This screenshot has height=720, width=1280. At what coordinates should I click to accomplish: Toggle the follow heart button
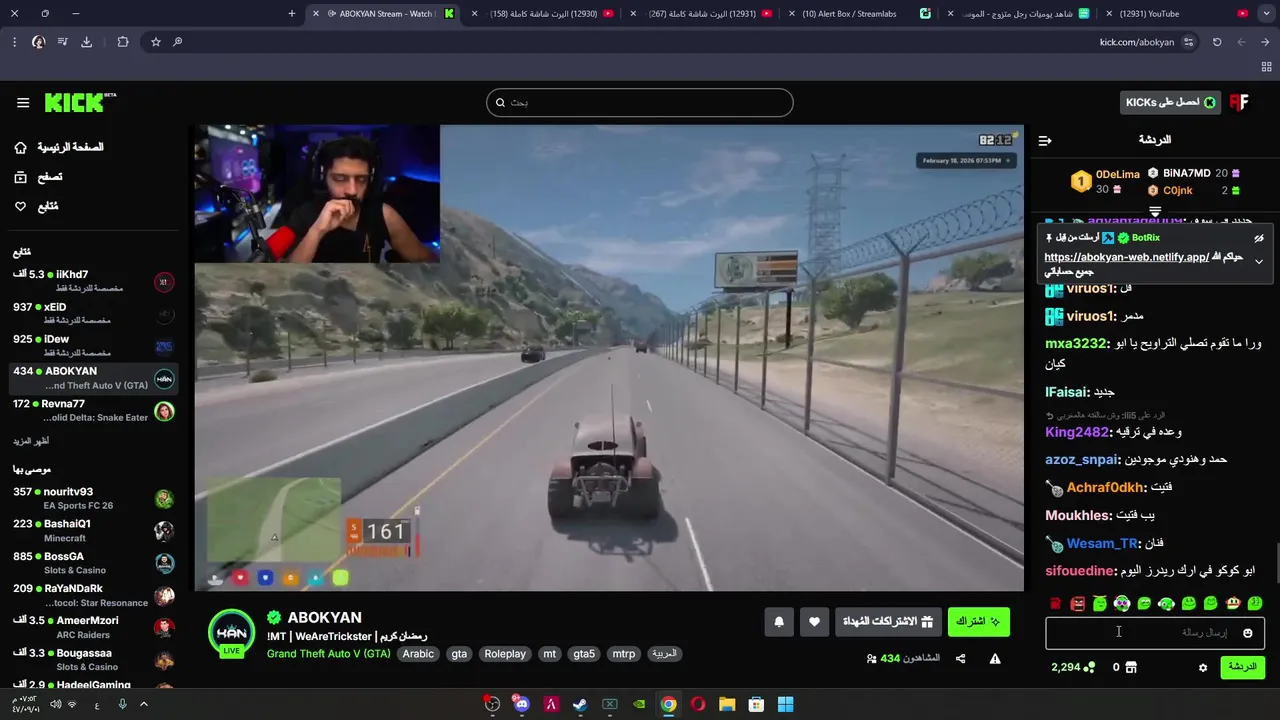(x=814, y=622)
